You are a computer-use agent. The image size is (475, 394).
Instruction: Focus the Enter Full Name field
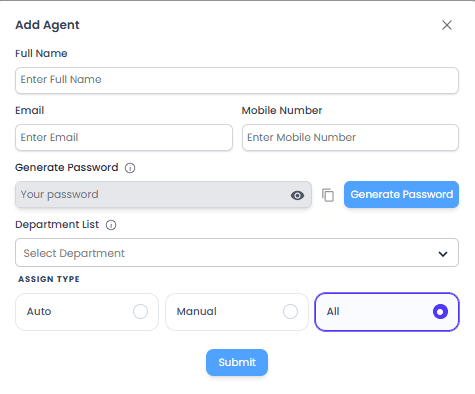[x=237, y=80]
